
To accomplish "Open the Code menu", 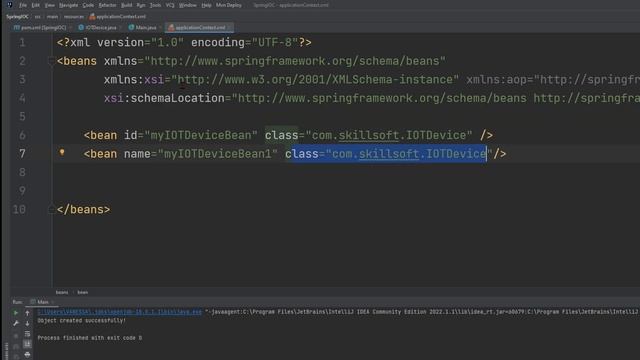I will (x=88, y=5).
